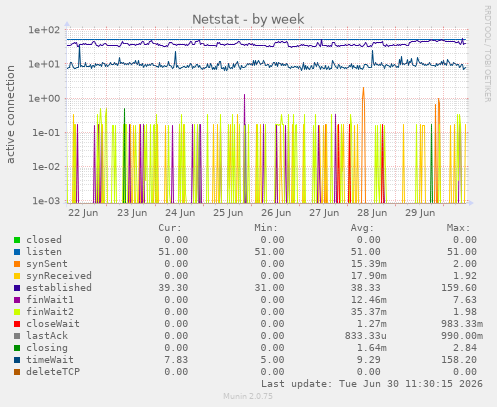
Task: Click the synSent orange legend swatch
Action: [17, 264]
